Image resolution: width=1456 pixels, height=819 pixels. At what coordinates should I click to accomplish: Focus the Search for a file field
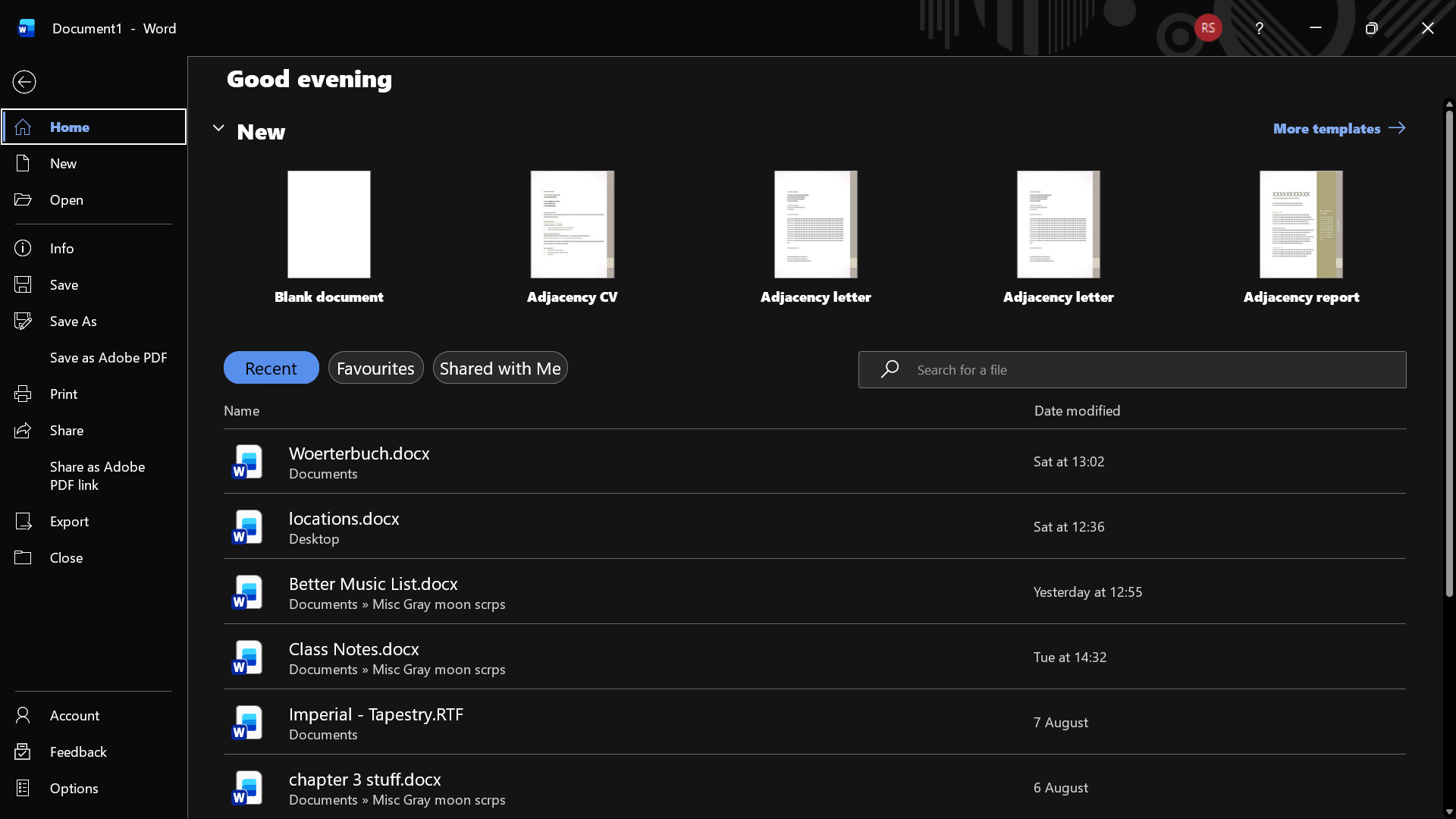(x=1132, y=369)
